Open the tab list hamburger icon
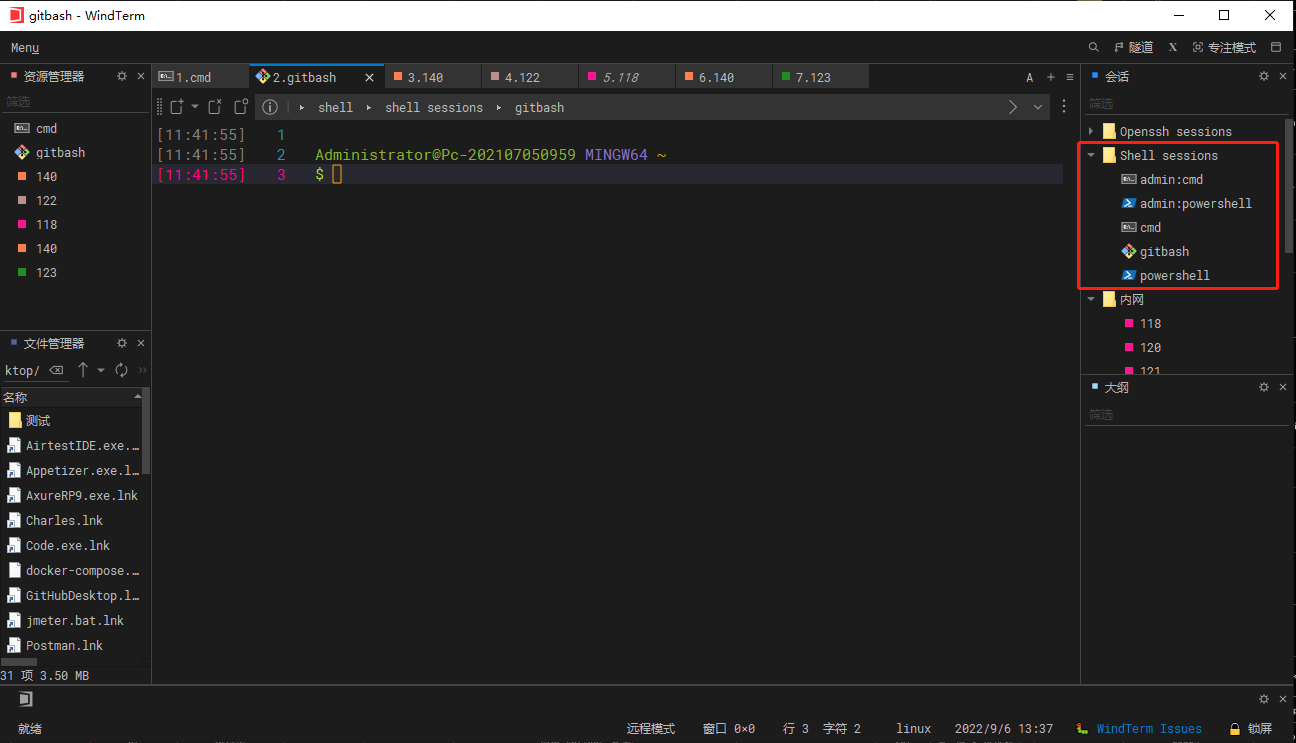The image size is (1296, 743). [1070, 77]
